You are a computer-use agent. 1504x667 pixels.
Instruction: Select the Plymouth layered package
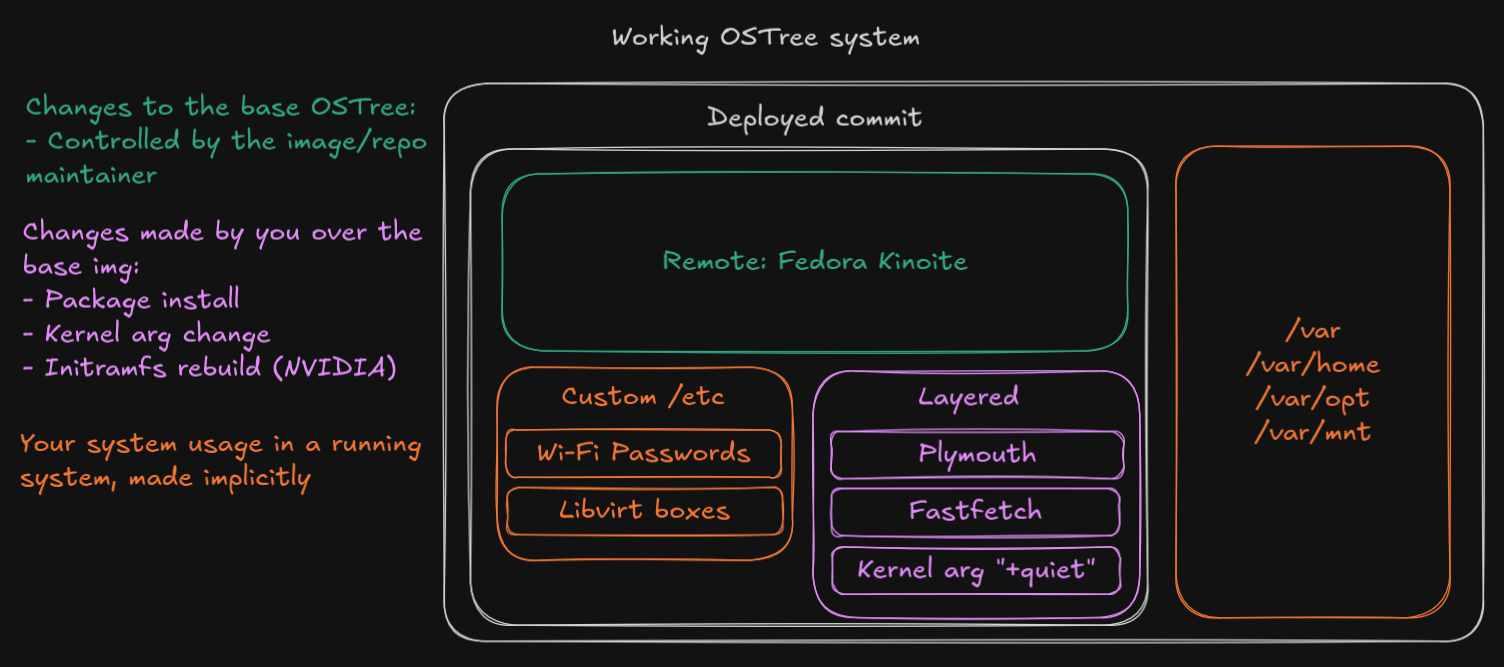[975, 454]
